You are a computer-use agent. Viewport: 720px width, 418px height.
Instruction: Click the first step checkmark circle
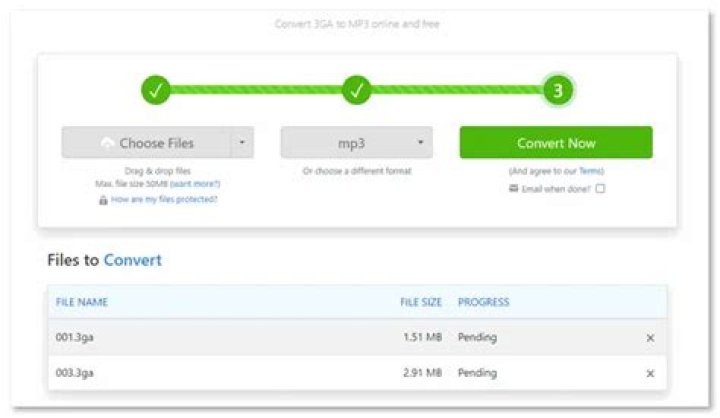156,90
